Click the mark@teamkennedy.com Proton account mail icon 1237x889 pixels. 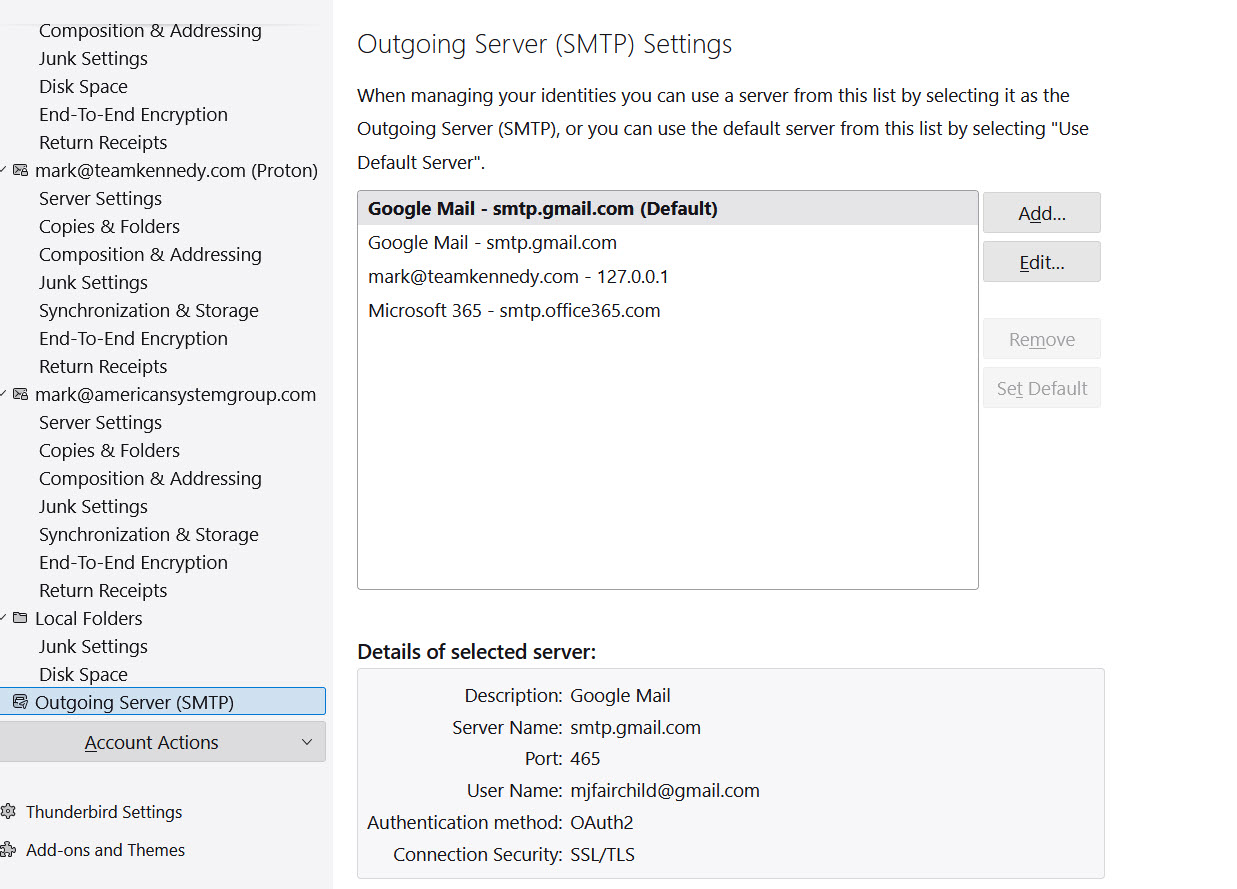(x=20, y=170)
